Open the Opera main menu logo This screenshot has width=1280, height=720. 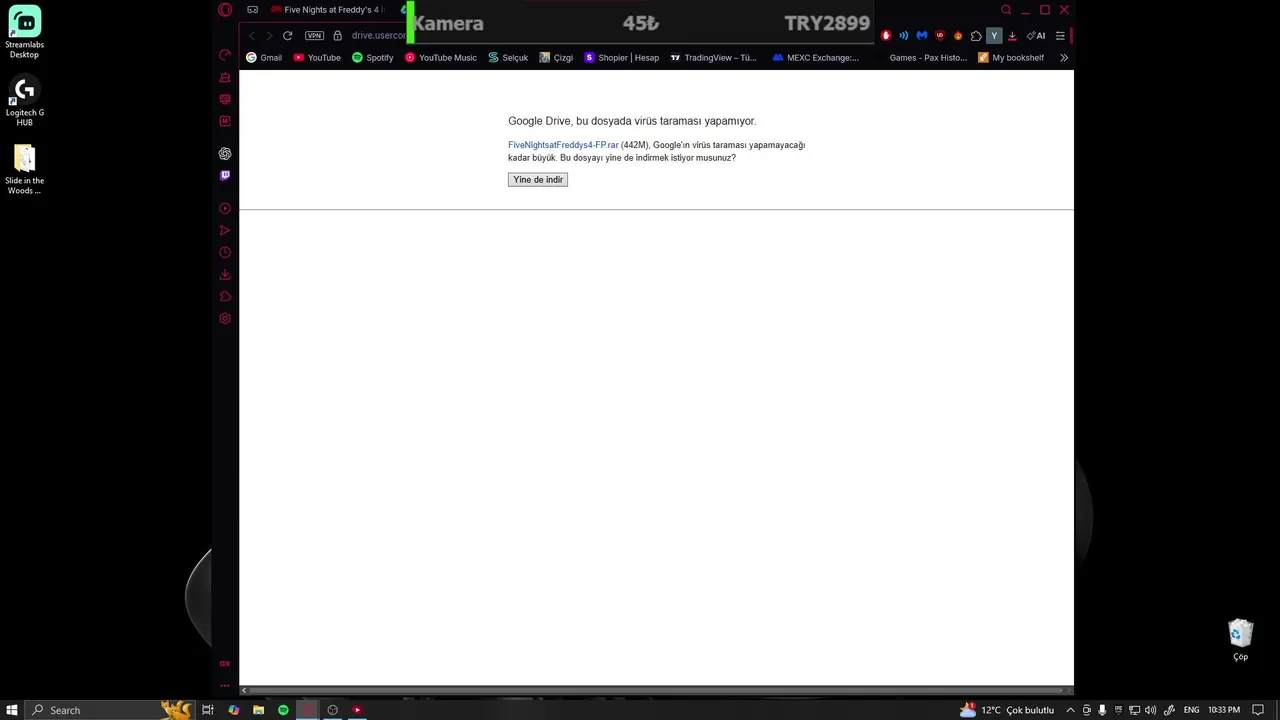pyautogui.click(x=225, y=10)
